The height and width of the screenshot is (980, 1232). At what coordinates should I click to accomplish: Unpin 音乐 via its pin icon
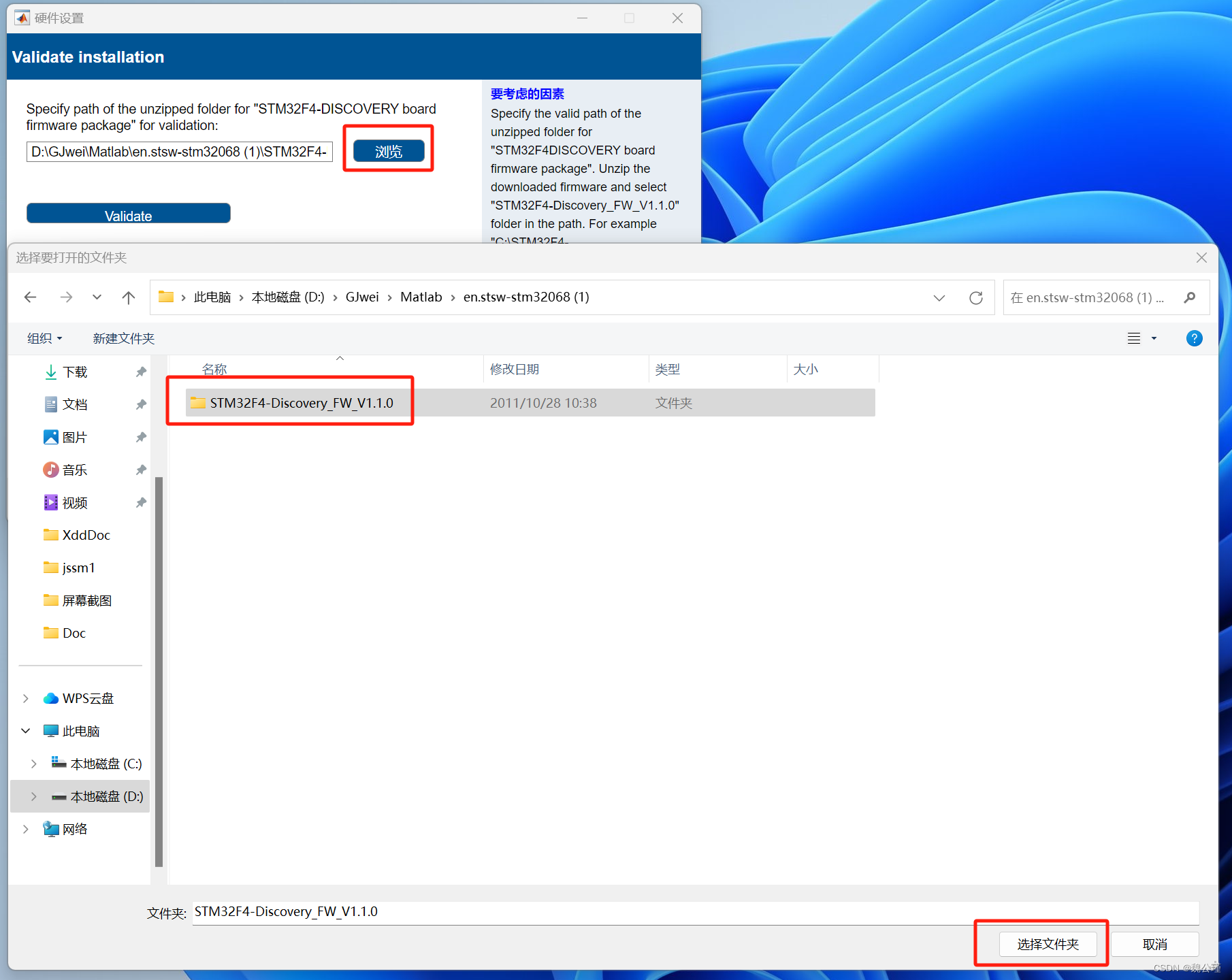point(141,470)
